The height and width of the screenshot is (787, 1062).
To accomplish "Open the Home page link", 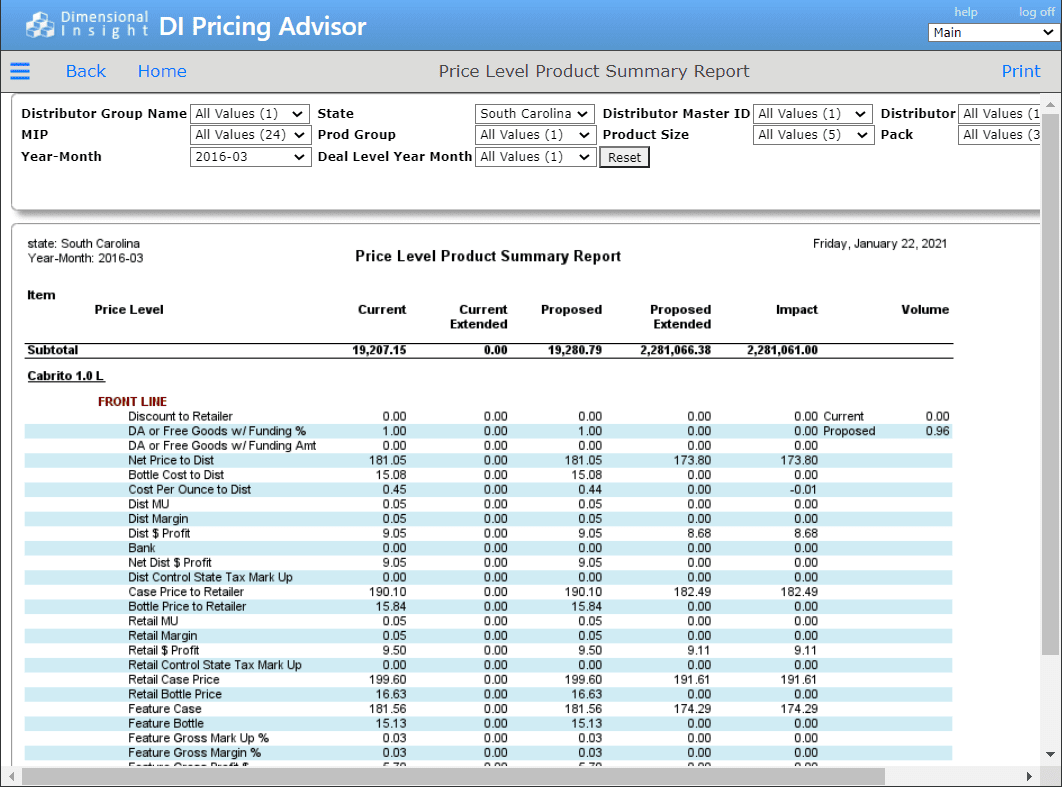I will pyautogui.click(x=162, y=71).
